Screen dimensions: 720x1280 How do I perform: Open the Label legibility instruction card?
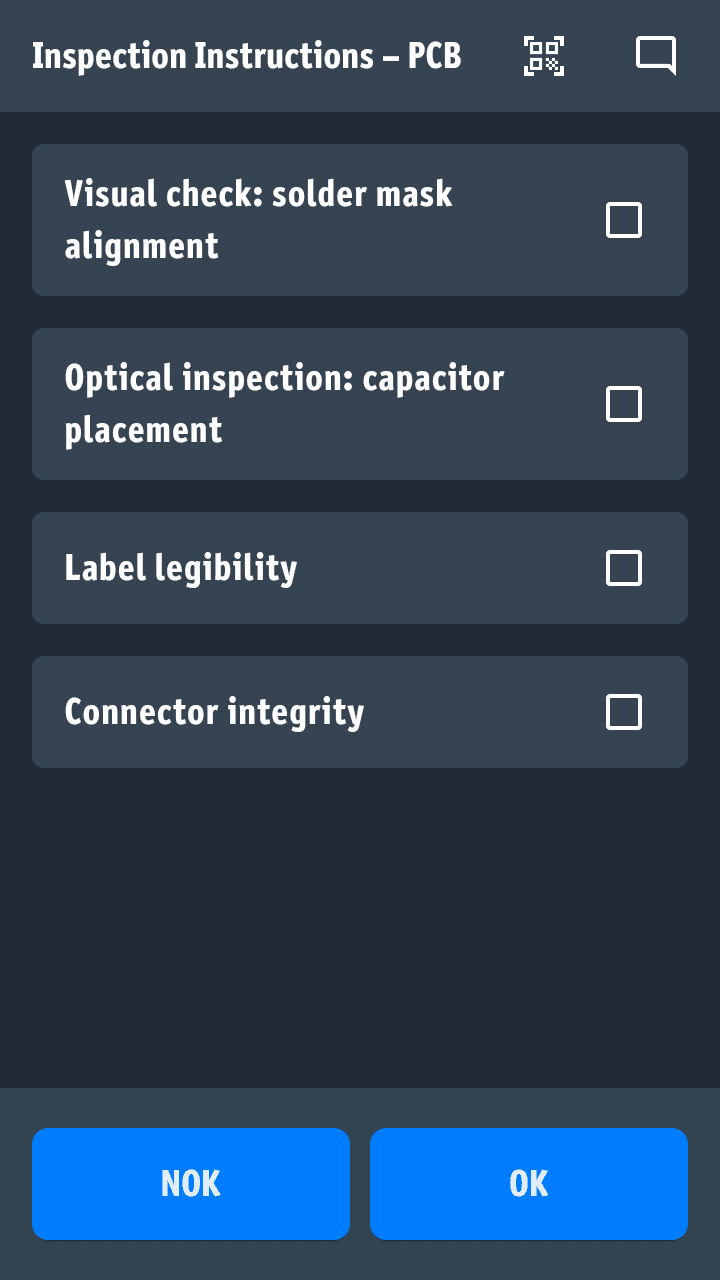(300, 568)
